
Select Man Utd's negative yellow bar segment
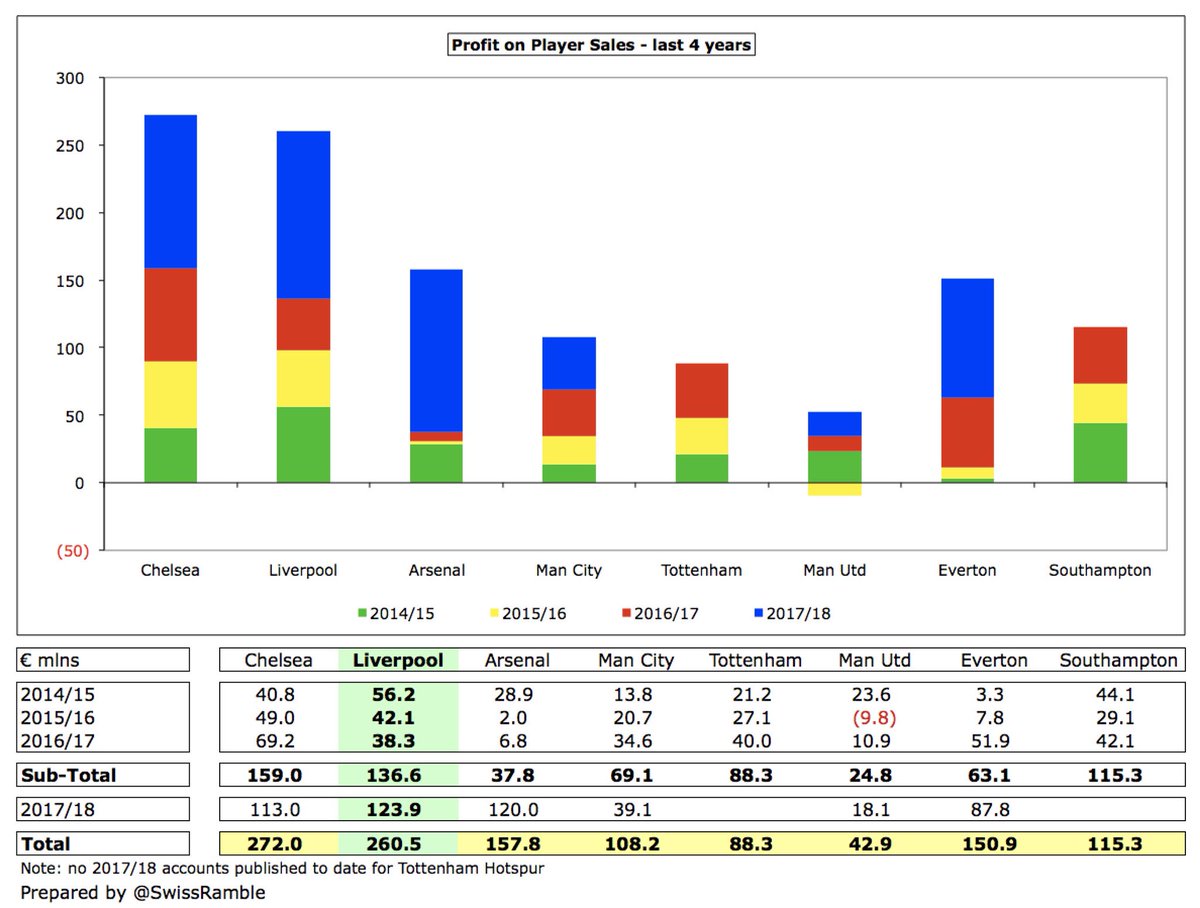coord(835,489)
